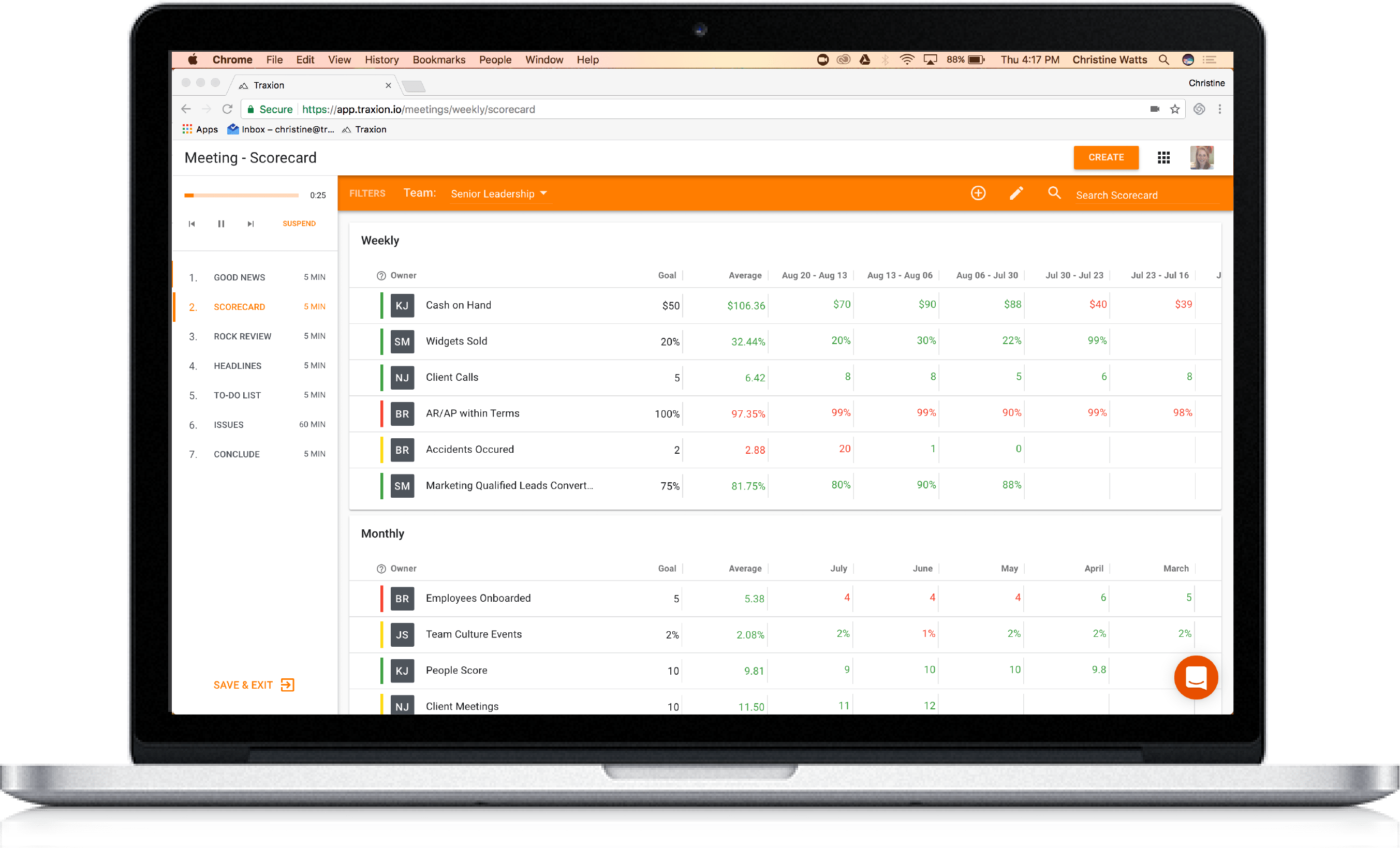This screenshot has height=848, width=1400.
Task: Click NJ owner badge for Client Calls
Action: pyautogui.click(x=402, y=378)
